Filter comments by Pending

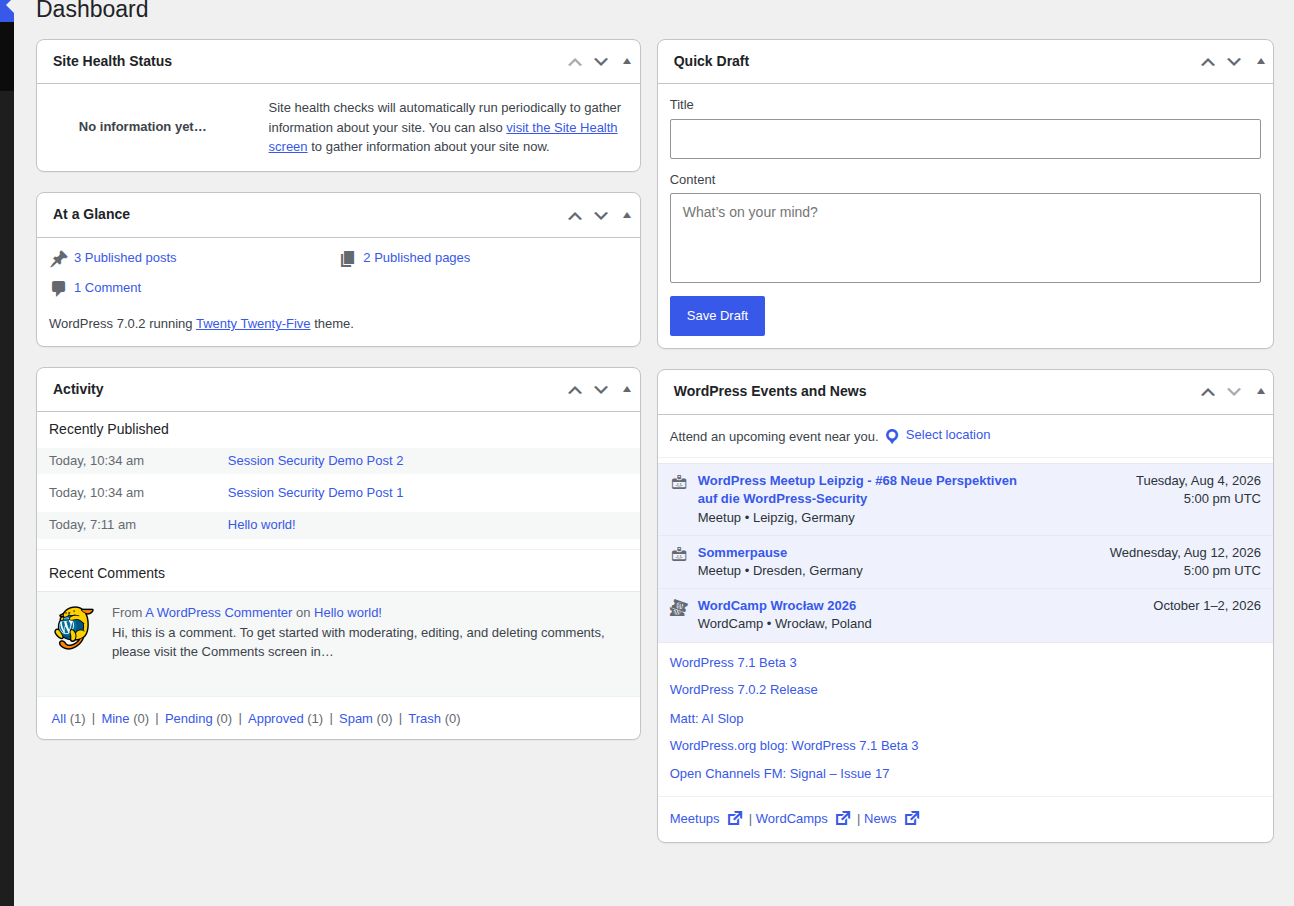click(189, 718)
